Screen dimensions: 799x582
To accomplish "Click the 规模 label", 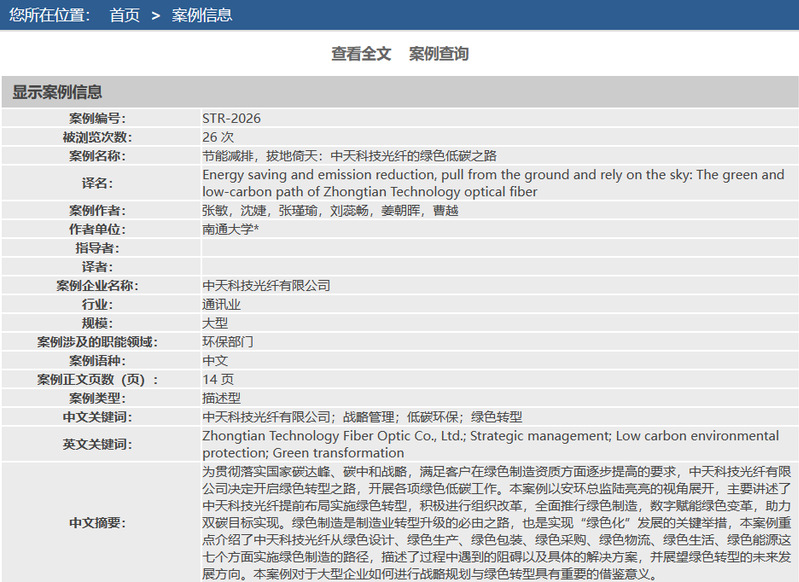I will tap(97, 323).
